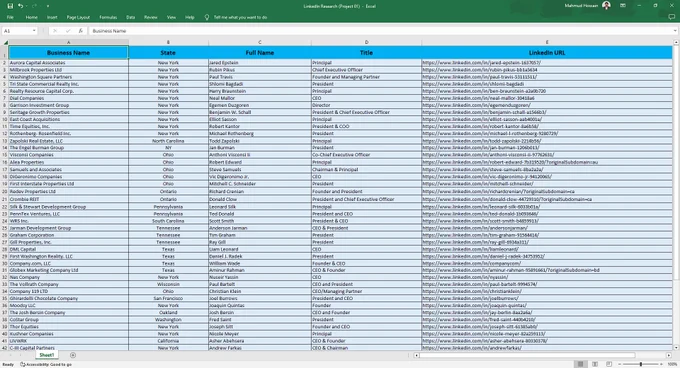Open the undo history dropdown arrow
The width and height of the screenshot is (680, 368).
(x=26, y=6)
